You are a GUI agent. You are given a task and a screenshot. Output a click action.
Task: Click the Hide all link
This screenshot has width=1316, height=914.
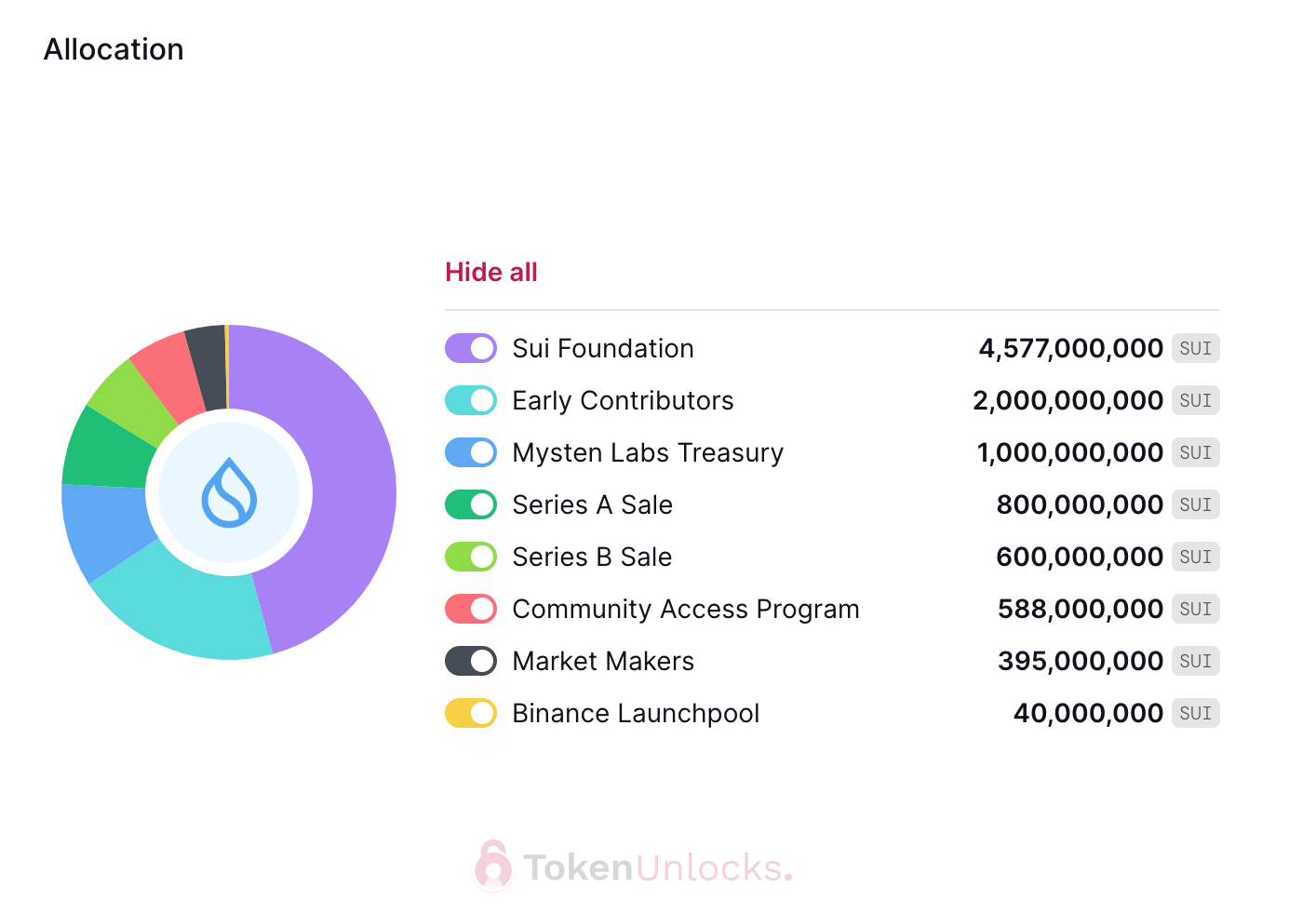pos(491,272)
